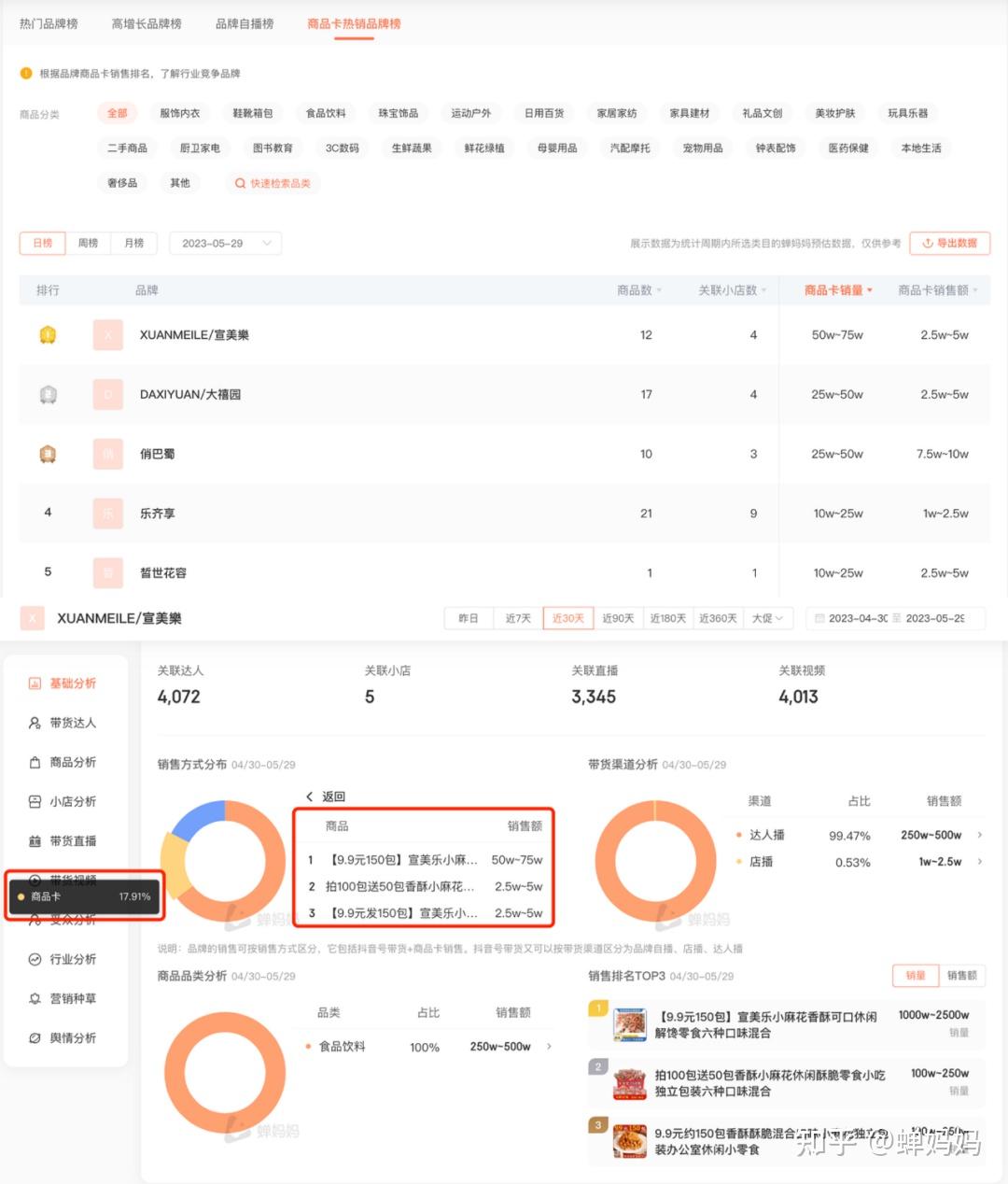Switch to 品牌自播榜 tab
1008x1184 pixels.
[x=245, y=23]
